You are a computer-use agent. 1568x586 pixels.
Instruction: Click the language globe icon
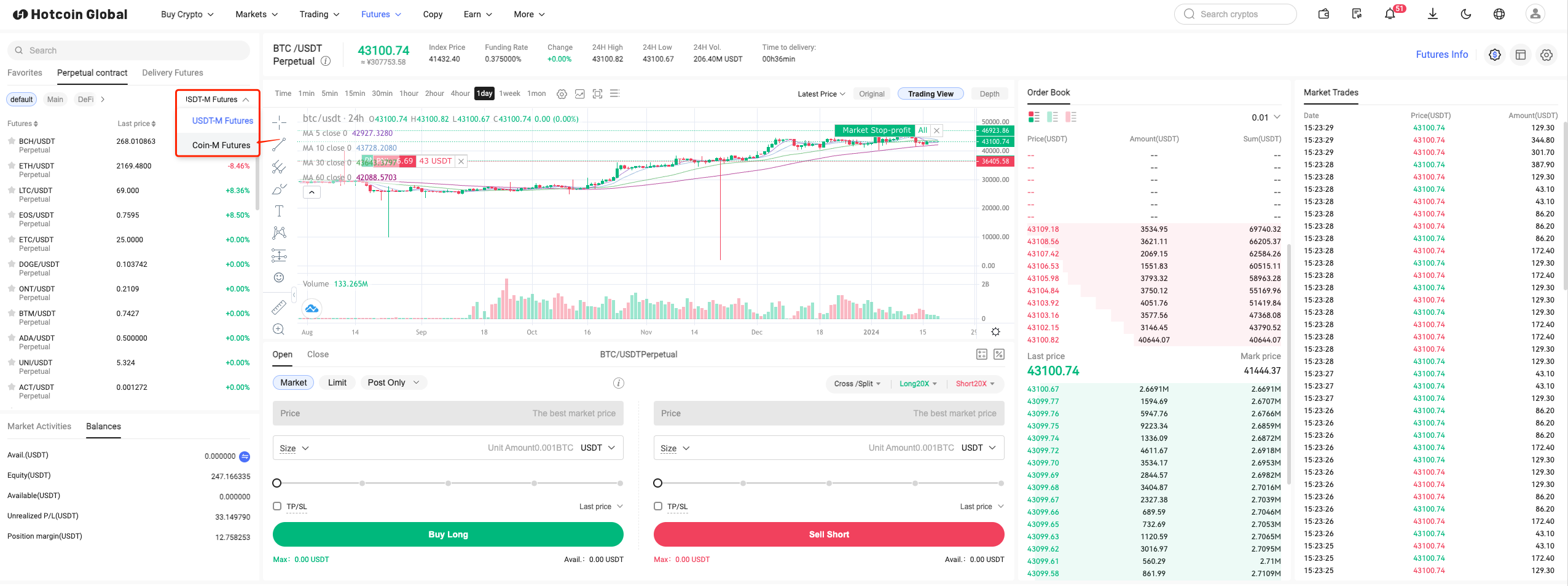(x=1499, y=14)
